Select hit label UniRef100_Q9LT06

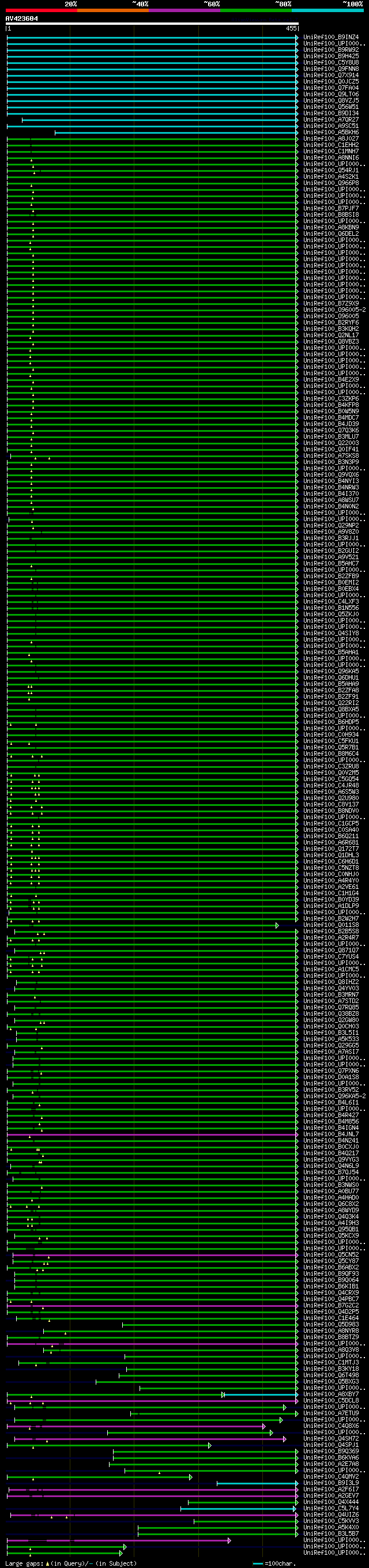pyautogui.click(x=332, y=95)
